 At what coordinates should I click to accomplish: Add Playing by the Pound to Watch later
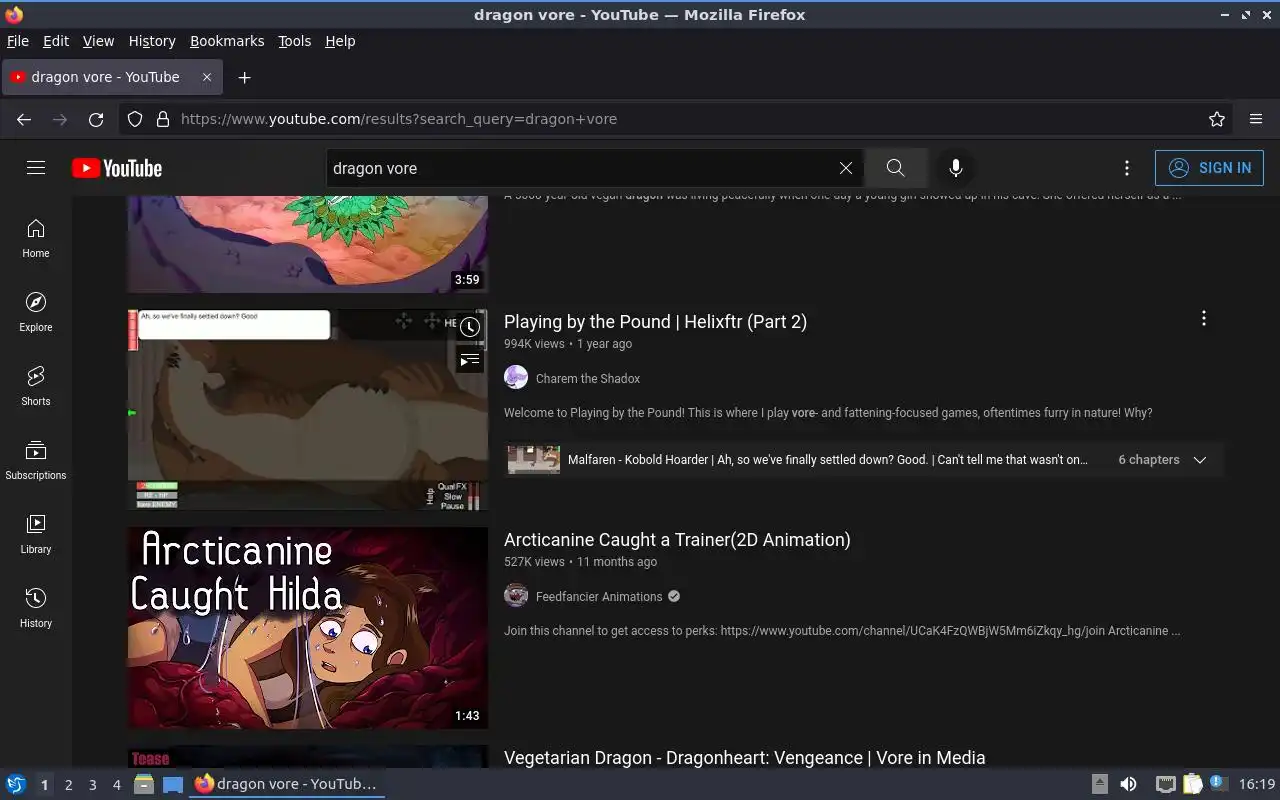click(470, 327)
